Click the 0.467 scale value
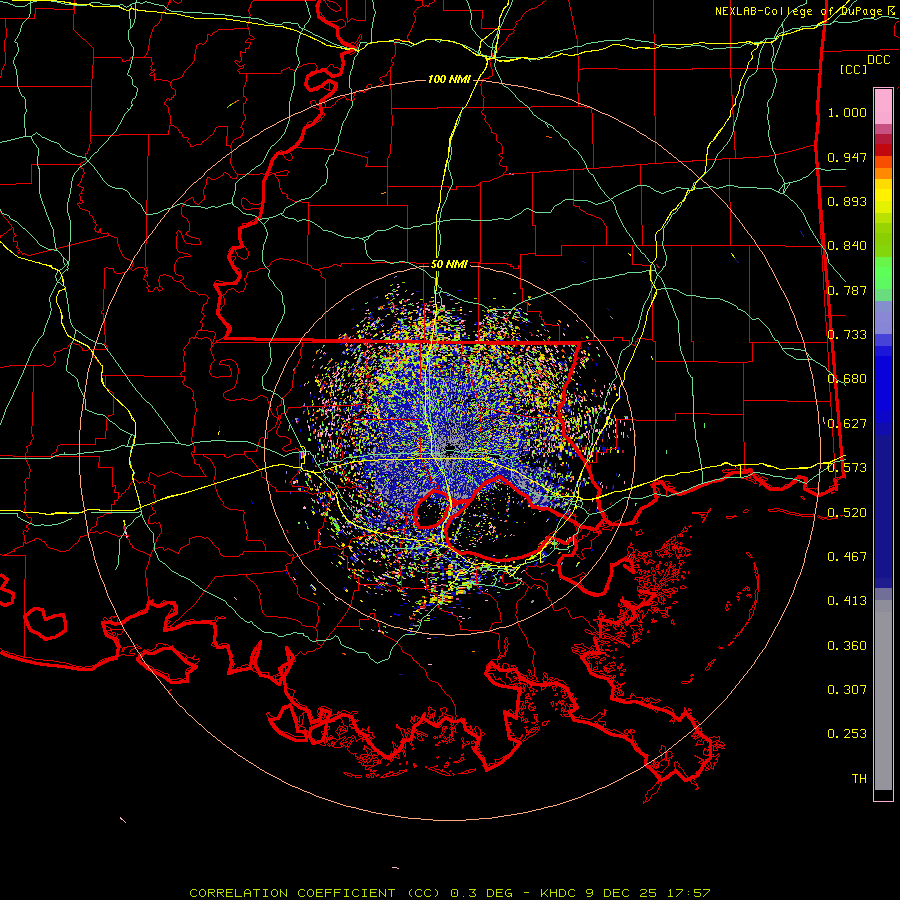The height and width of the screenshot is (900, 900). (847, 557)
